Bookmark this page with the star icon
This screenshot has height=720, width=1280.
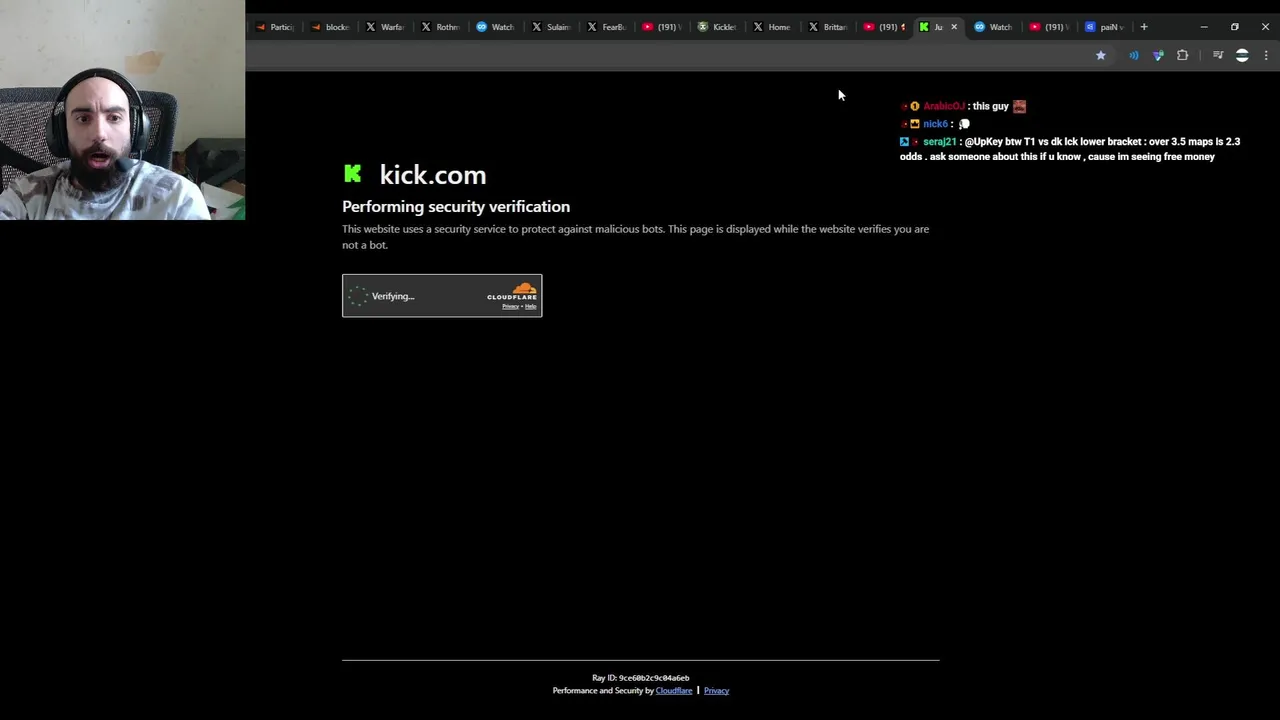(x=1101, y=56)
